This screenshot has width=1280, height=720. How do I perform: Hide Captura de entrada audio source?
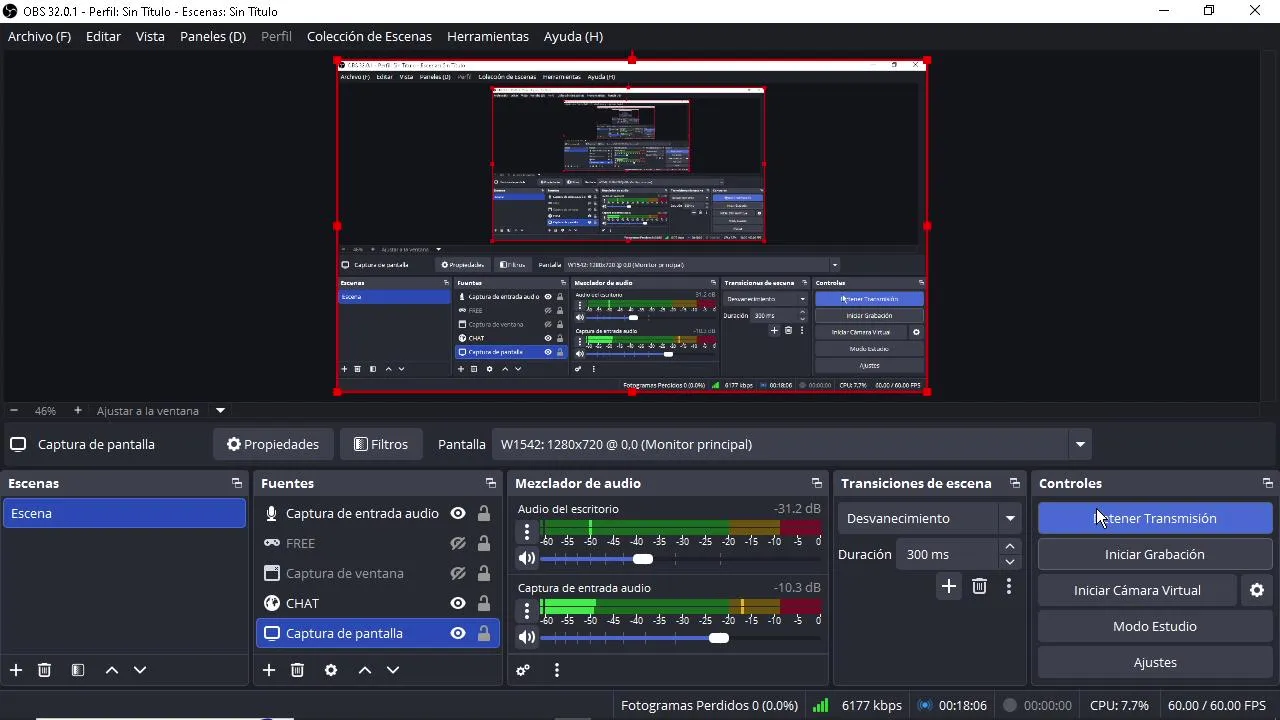458,513
